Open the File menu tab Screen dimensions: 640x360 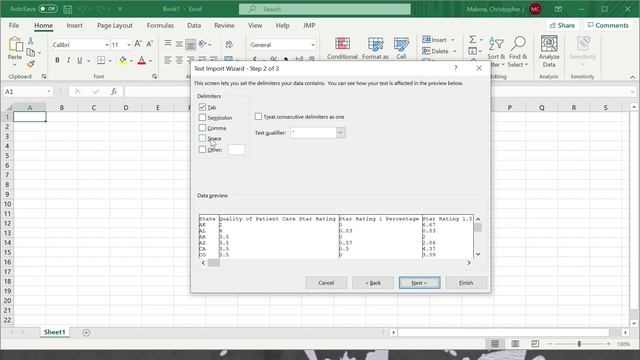pos(14,25)
